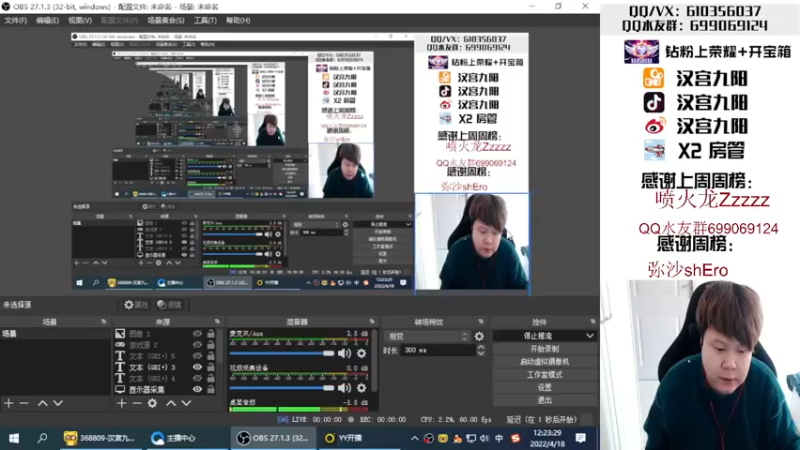Open the Windows Start menu
The width and height of the screenshot is (800, 450).
coord(14,438)
